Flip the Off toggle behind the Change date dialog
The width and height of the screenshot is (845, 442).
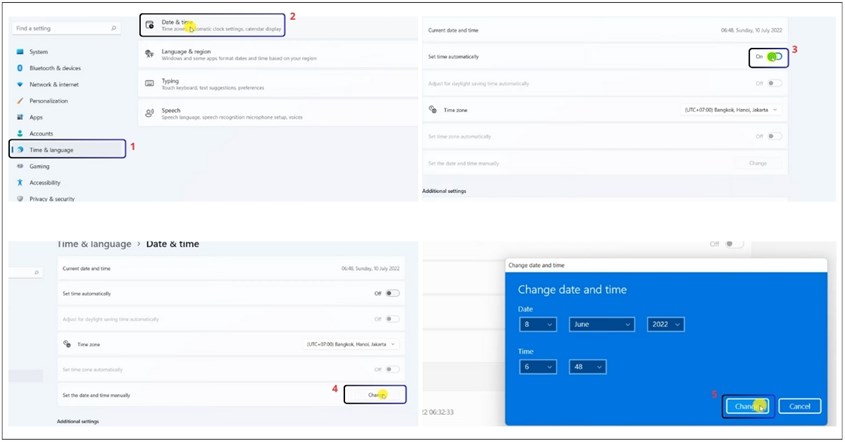pos(734,244)
